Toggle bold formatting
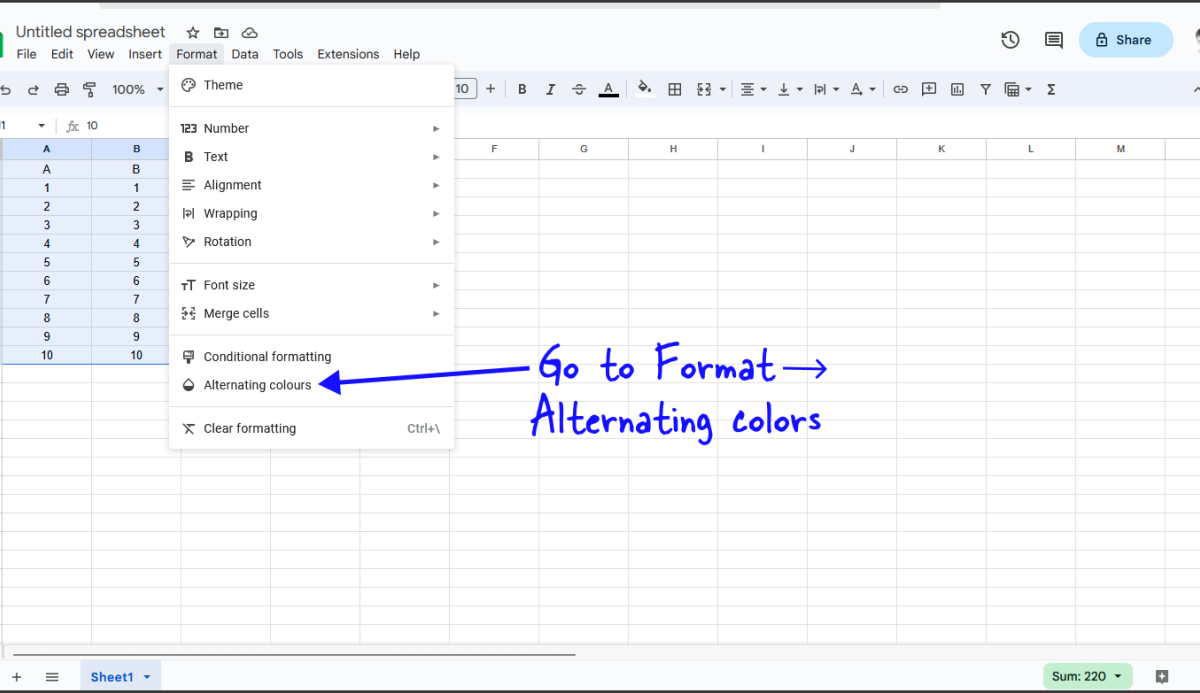The image size is (1200, 693). click(522, 89)
